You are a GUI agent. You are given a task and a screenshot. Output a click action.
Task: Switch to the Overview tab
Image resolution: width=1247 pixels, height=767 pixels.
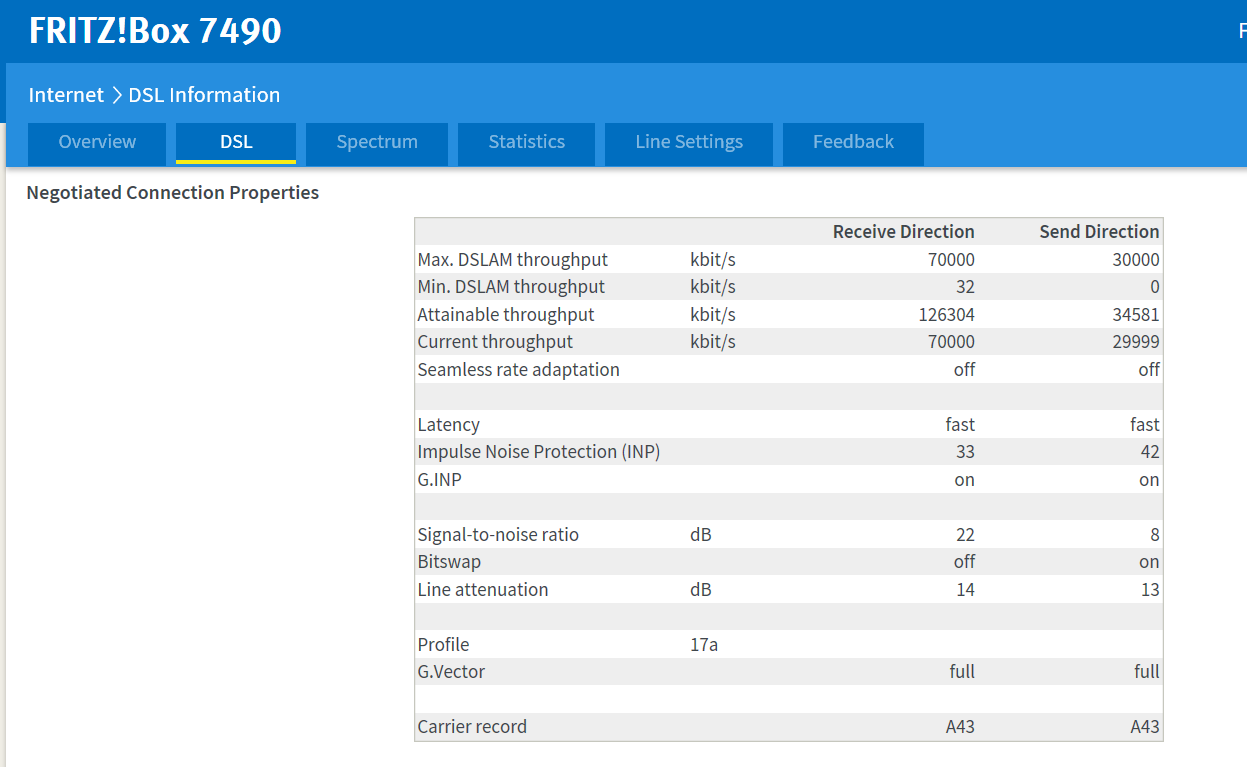(97, 142)
